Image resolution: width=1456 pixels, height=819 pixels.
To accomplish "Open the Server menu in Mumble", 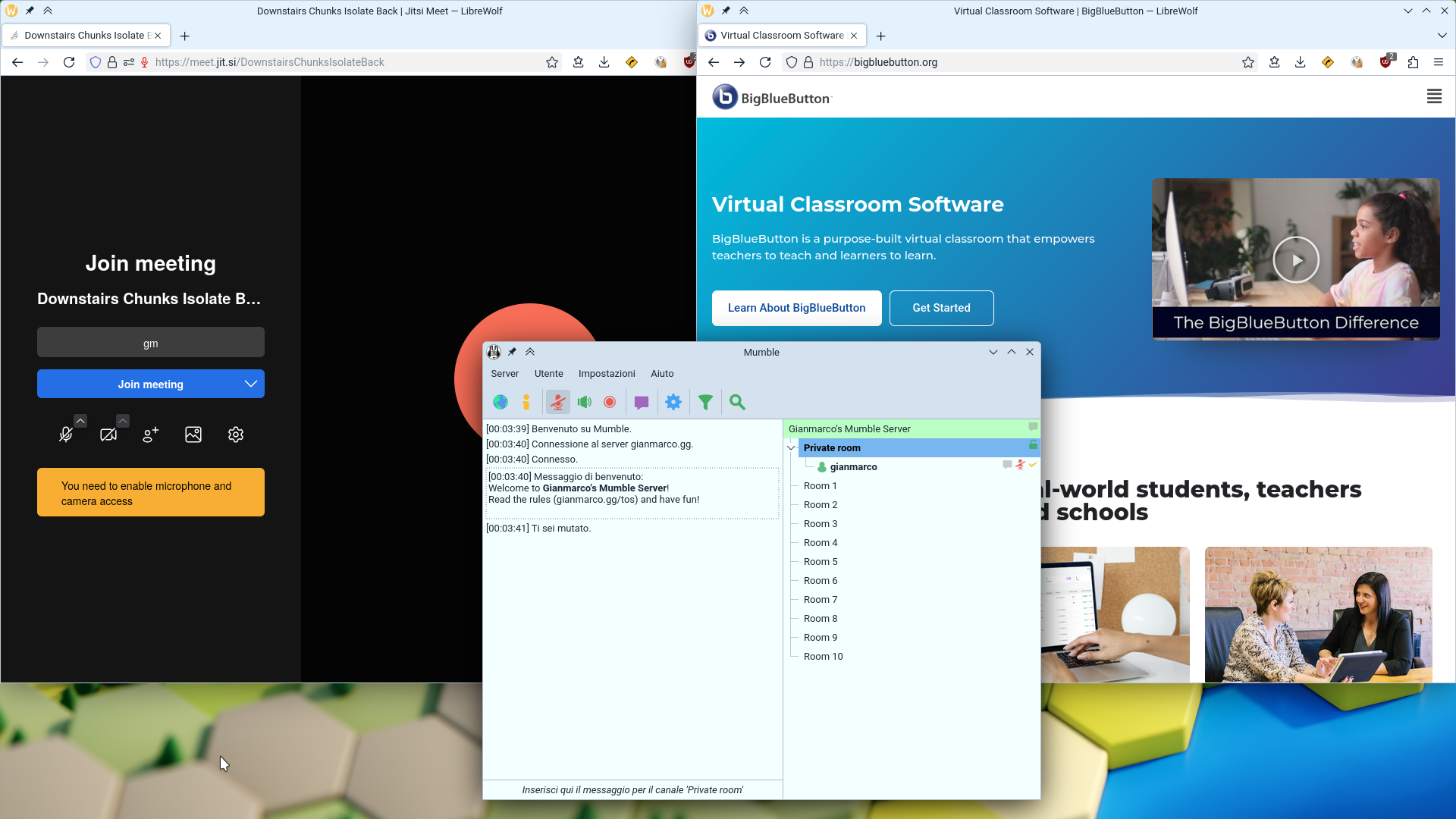I will (504, 374).
